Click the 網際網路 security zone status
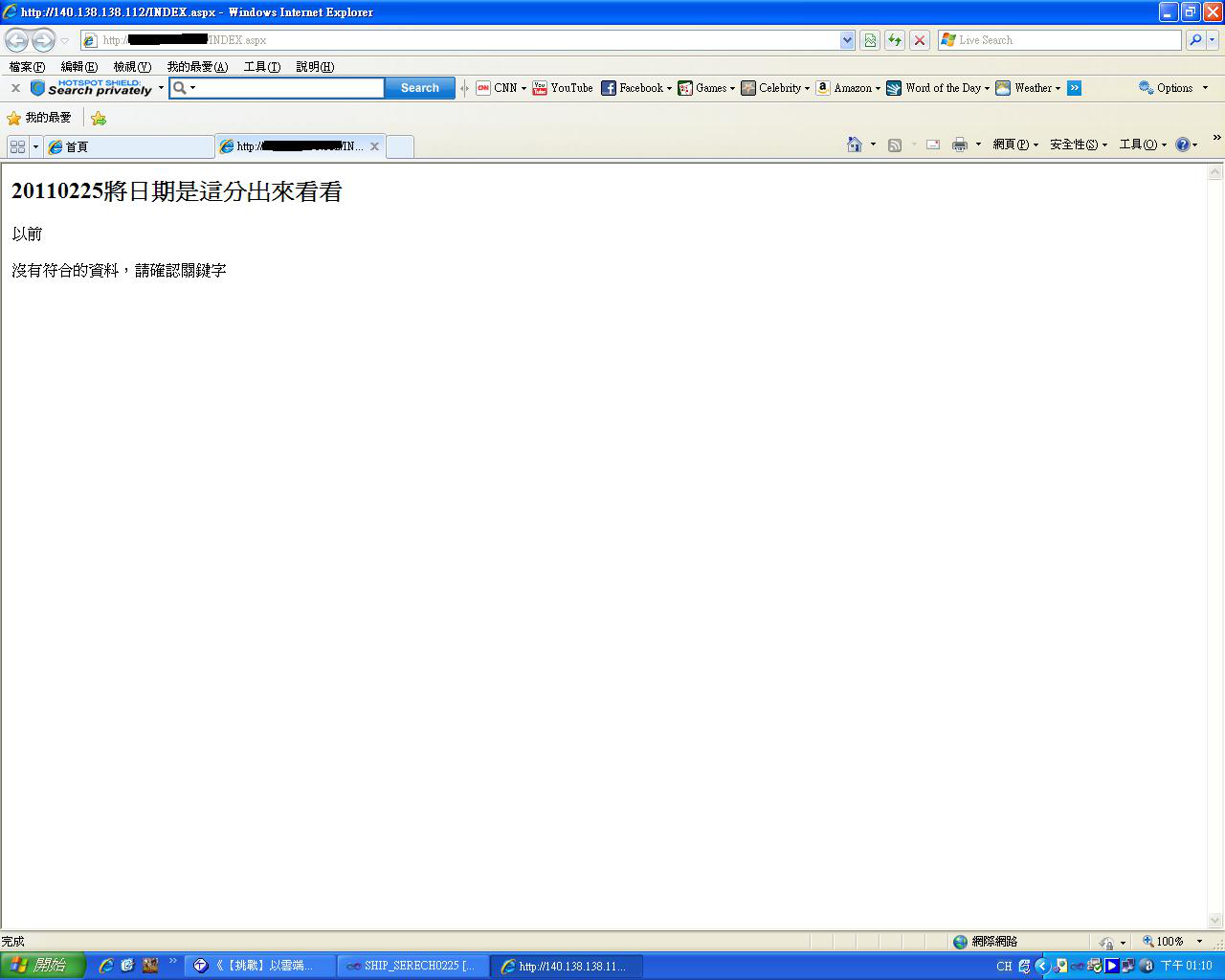The height and width of the screenshot is (980, 1225). 986,942
